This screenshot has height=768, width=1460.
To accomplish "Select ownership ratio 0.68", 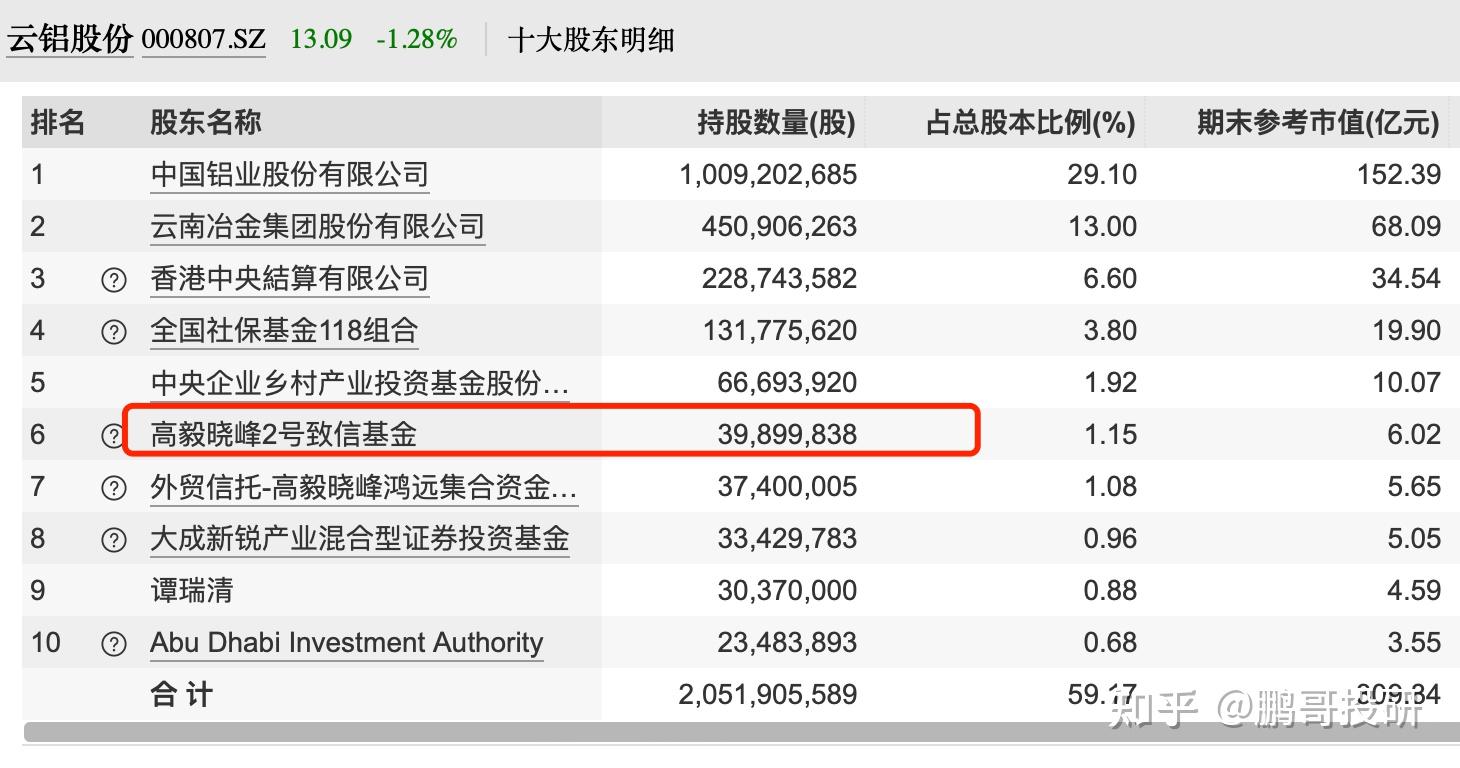I will coord(1110,643).
